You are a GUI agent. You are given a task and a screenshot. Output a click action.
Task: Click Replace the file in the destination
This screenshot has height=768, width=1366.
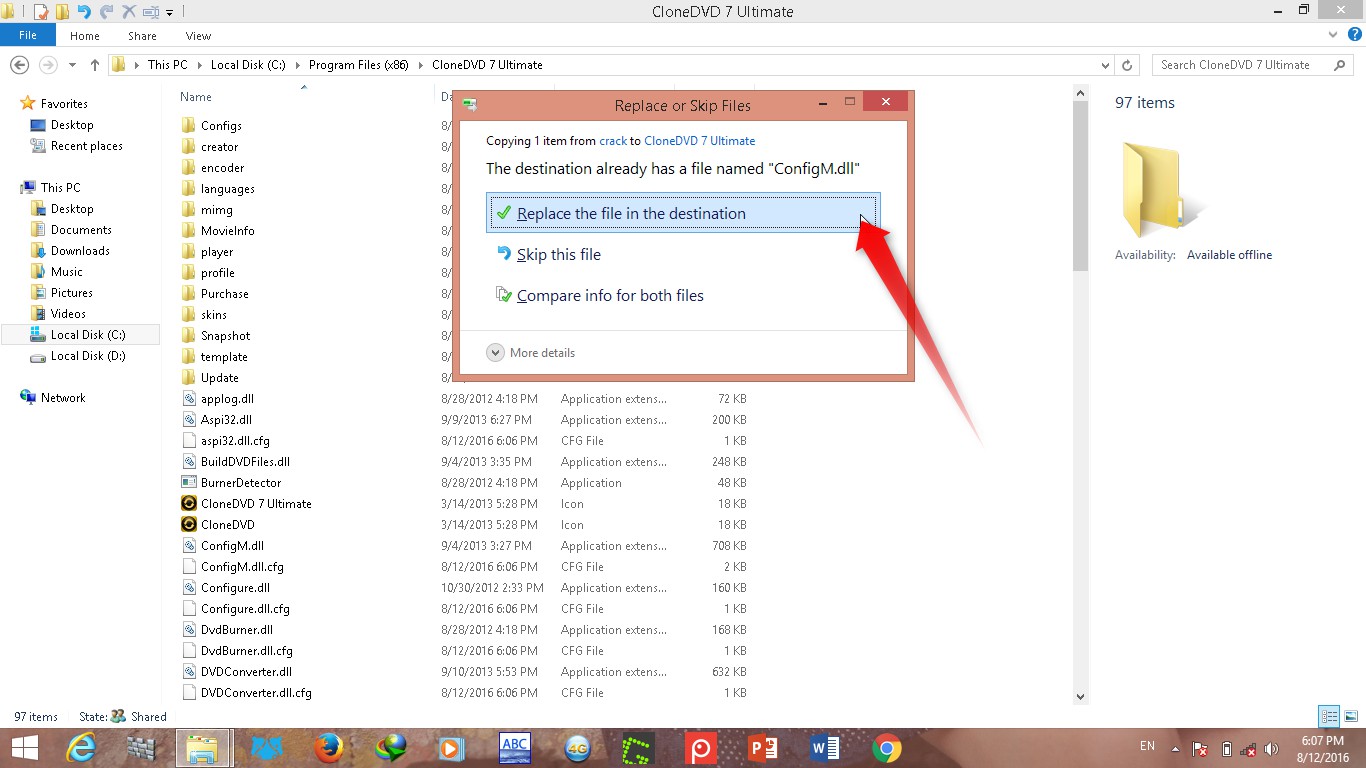(683, 213)
